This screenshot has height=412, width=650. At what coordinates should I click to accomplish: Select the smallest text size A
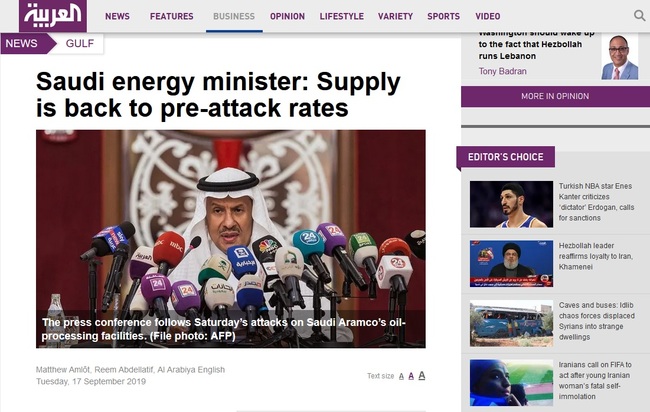(x=401, y=376)
